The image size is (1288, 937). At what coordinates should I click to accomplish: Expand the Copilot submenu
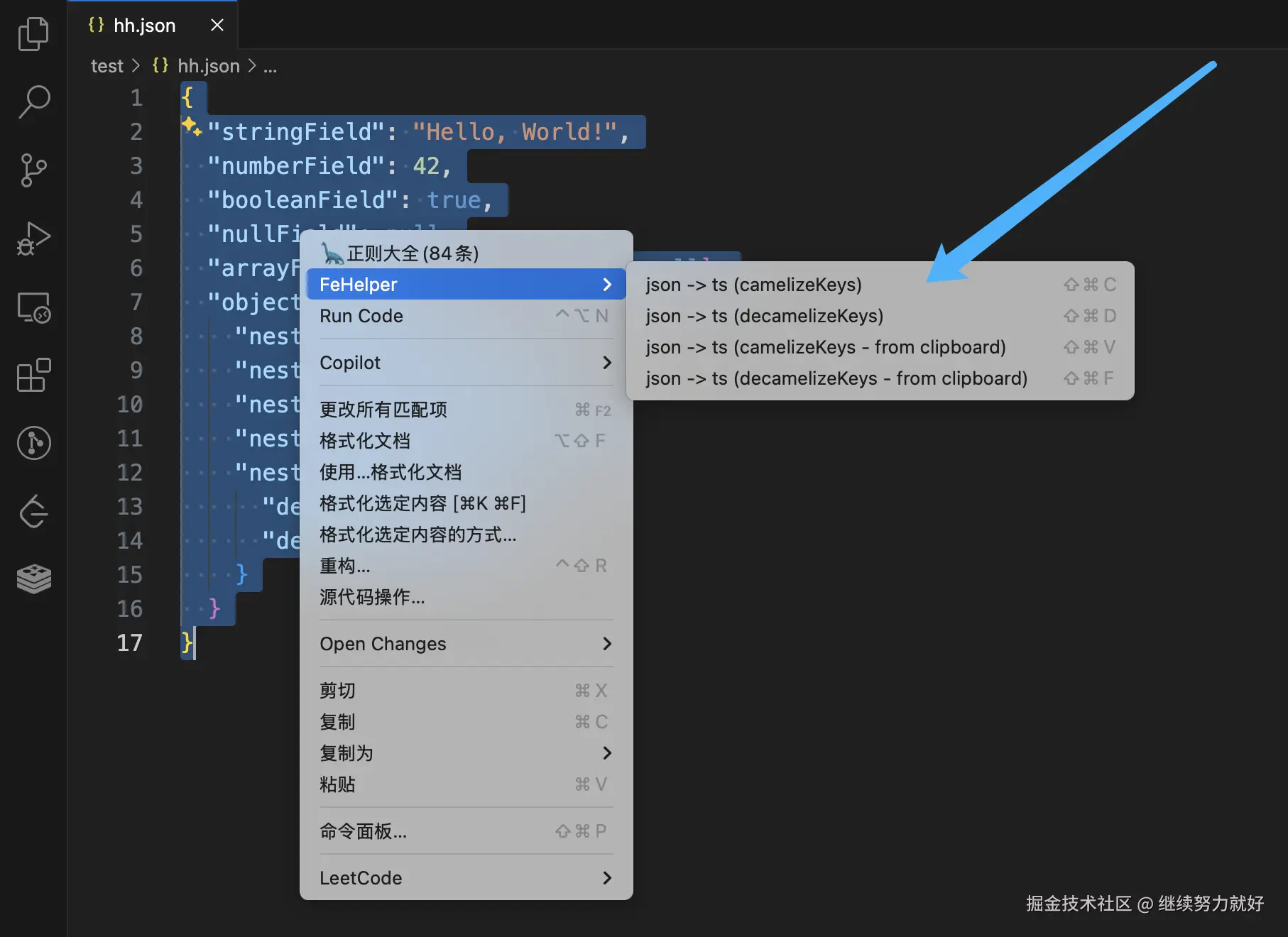coord(350,362)
